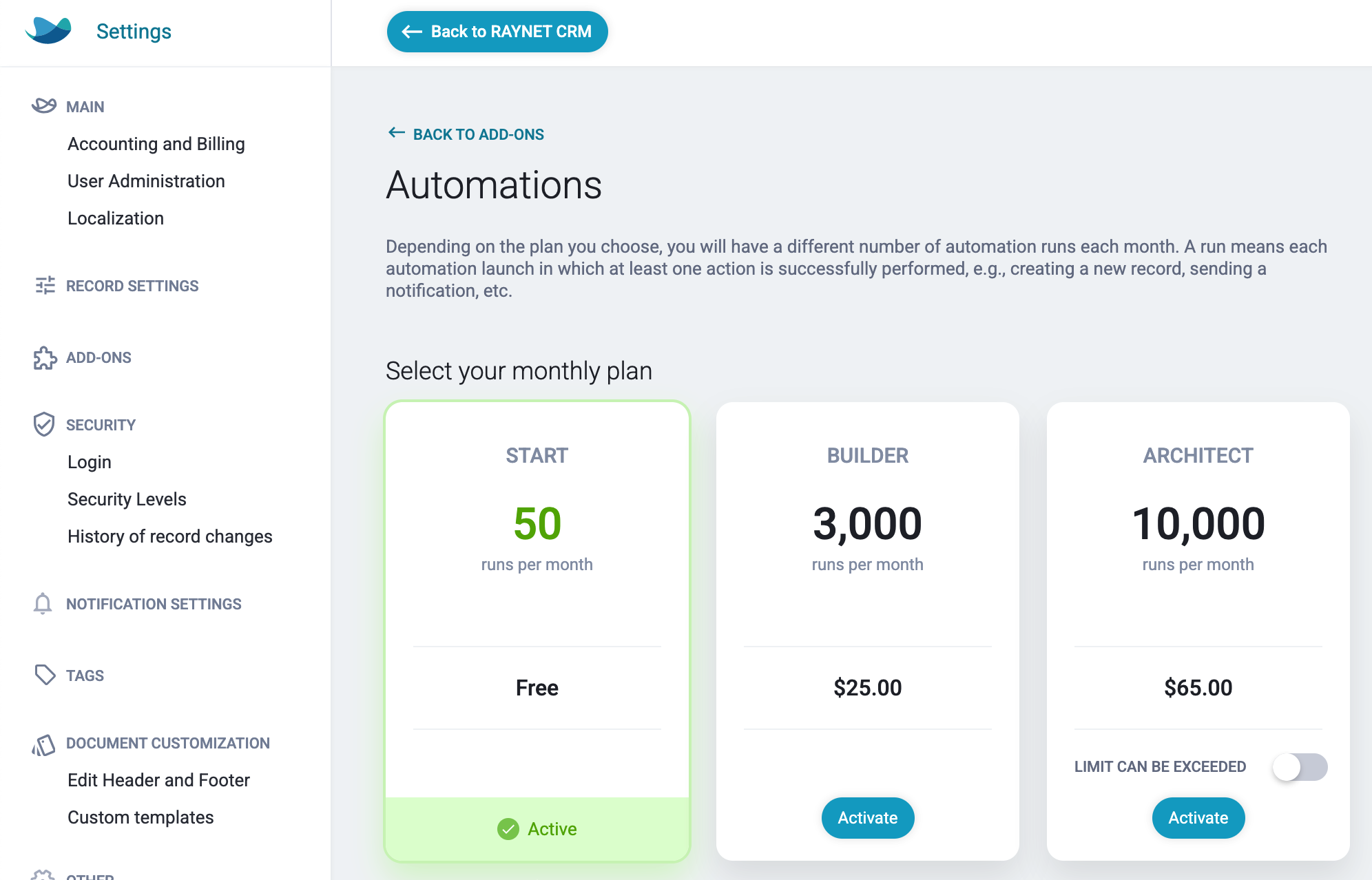Expand the Record Settings section
Viewport: 1372px width, 880px height.
tap(132, 286)
